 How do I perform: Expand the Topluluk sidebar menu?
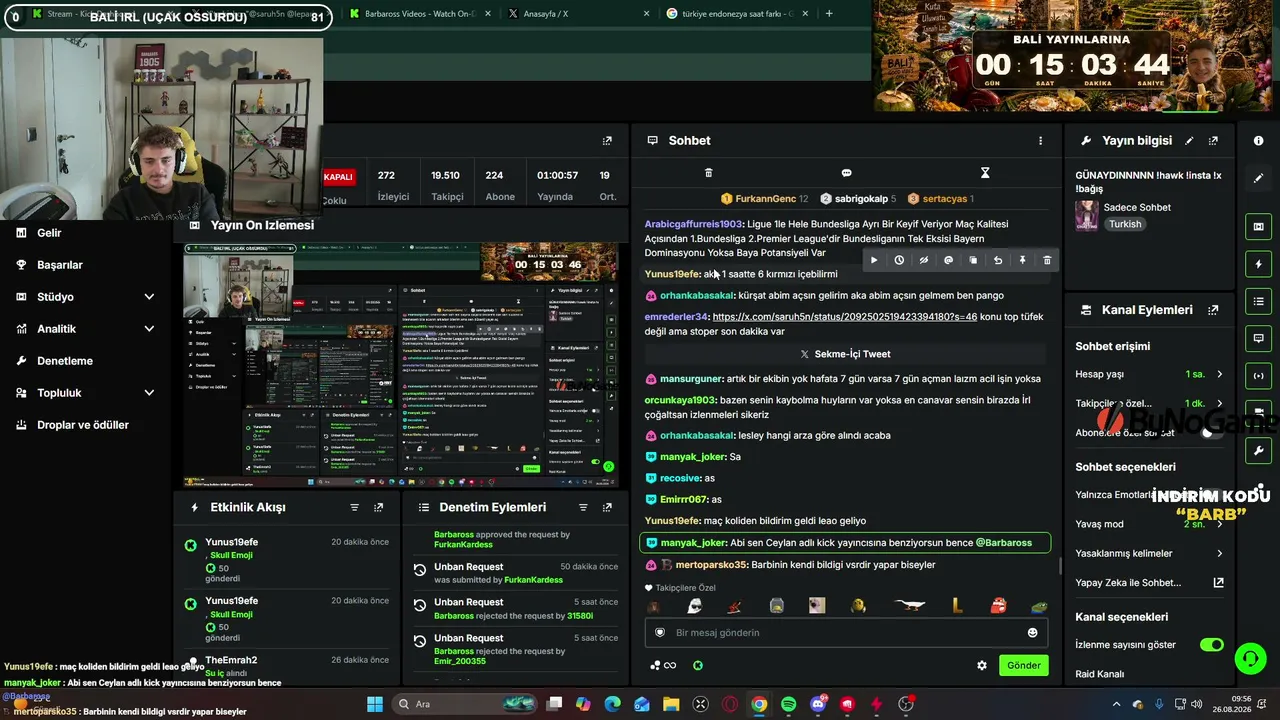coord(149,393)
